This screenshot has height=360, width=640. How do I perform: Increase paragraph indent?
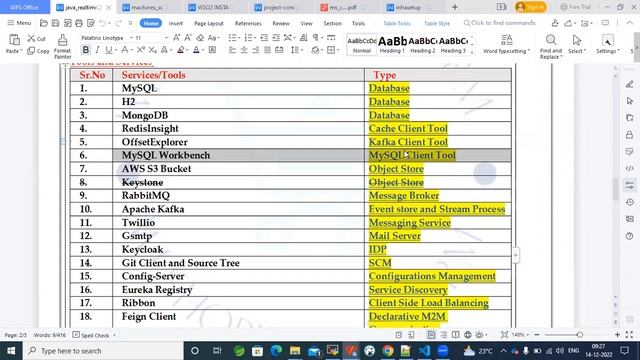pos(276,38)
